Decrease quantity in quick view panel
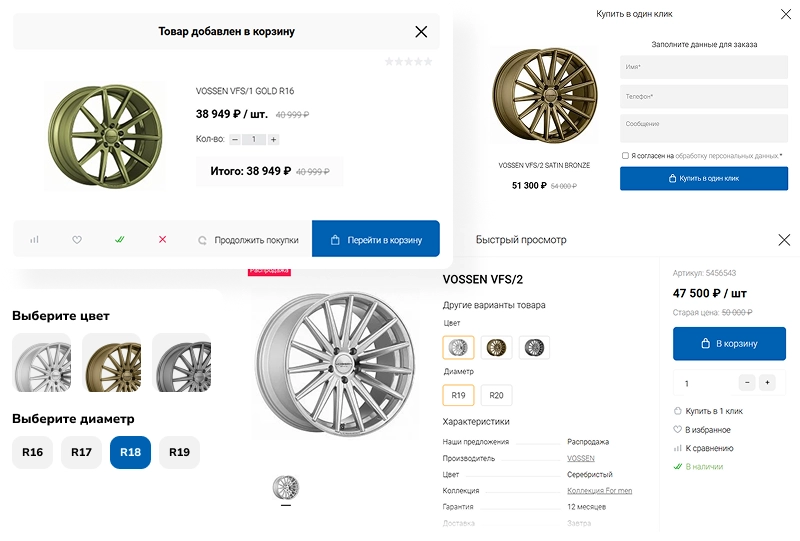This screenshot has width=800, height=541. click(x=747, y=383)
